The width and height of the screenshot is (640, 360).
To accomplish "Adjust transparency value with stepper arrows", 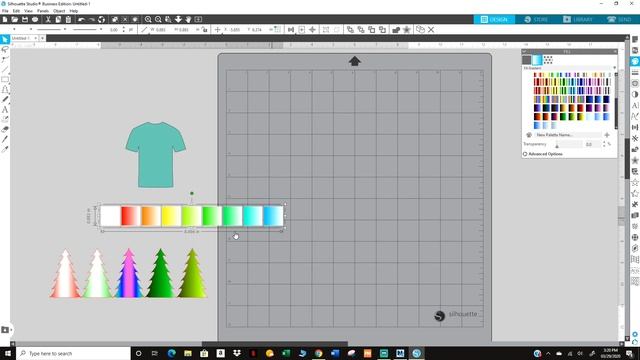I will pyautogui.click(x=604, y=144).
